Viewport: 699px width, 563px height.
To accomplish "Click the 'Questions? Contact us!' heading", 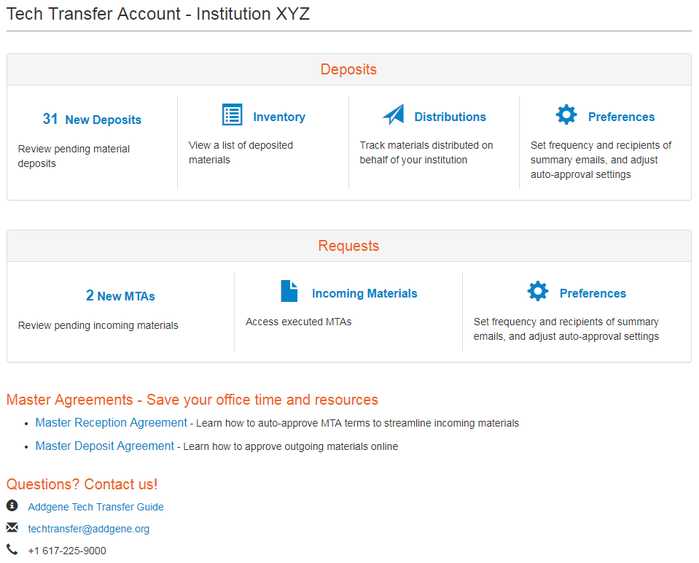I will point(82,484).
